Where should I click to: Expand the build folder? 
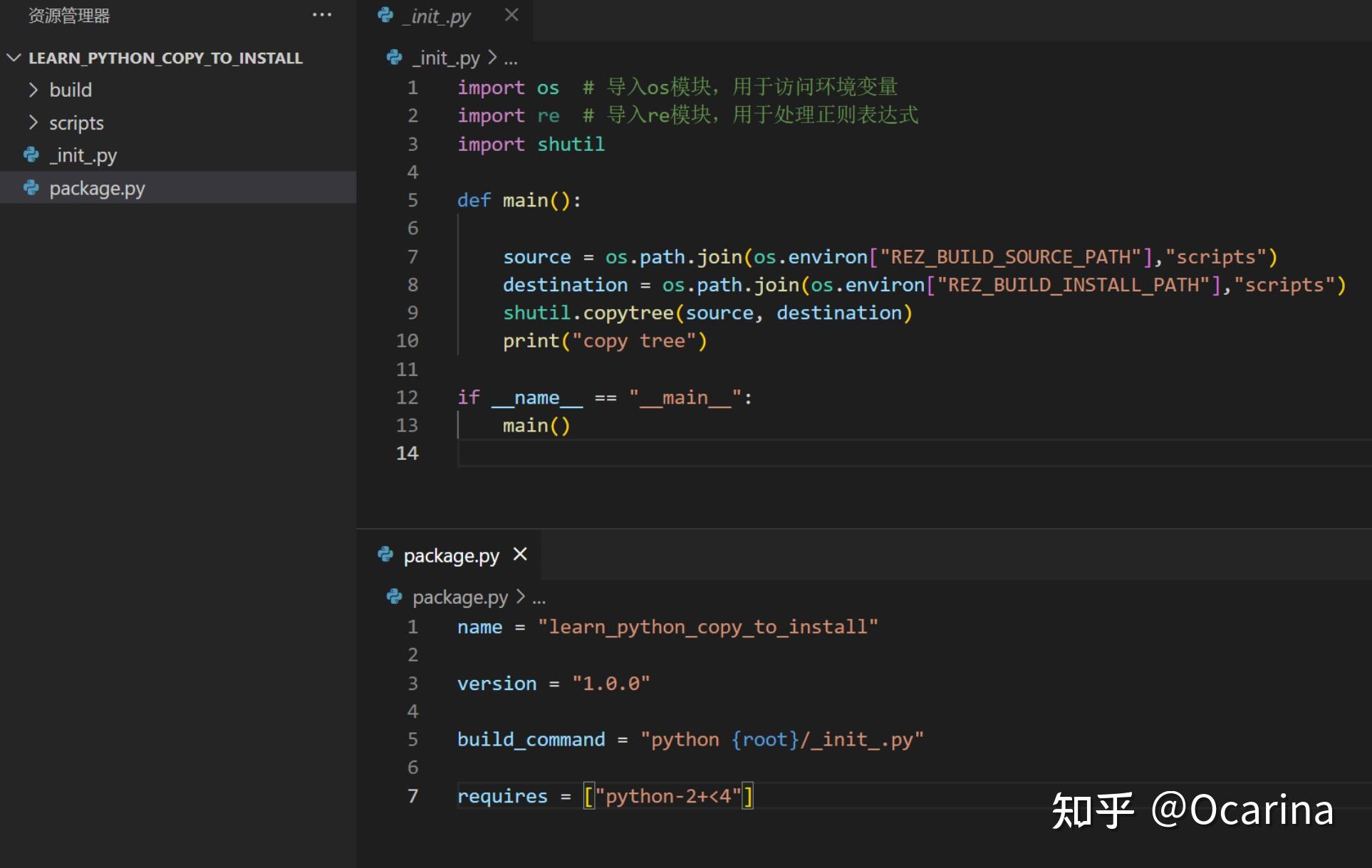pos(33,90)
